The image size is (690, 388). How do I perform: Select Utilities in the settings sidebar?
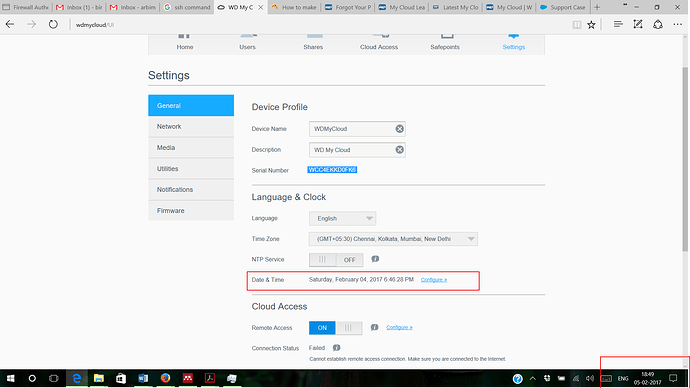pyautogui.click(x=191, y=169)
